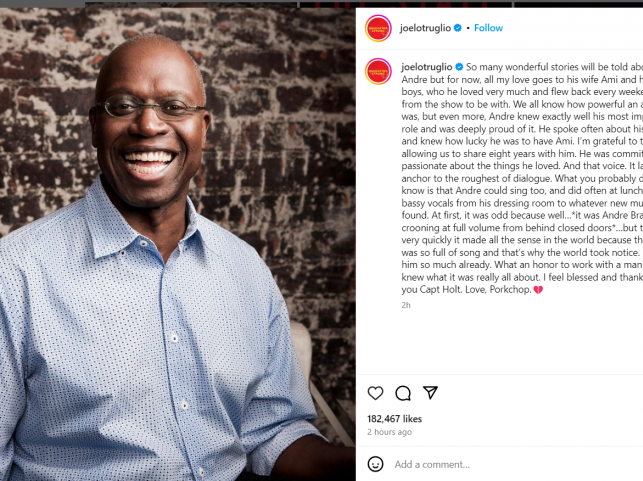Share the post with the paper plane icon
643x481 pixels.
pyautogui.click(x=430, y=392)
